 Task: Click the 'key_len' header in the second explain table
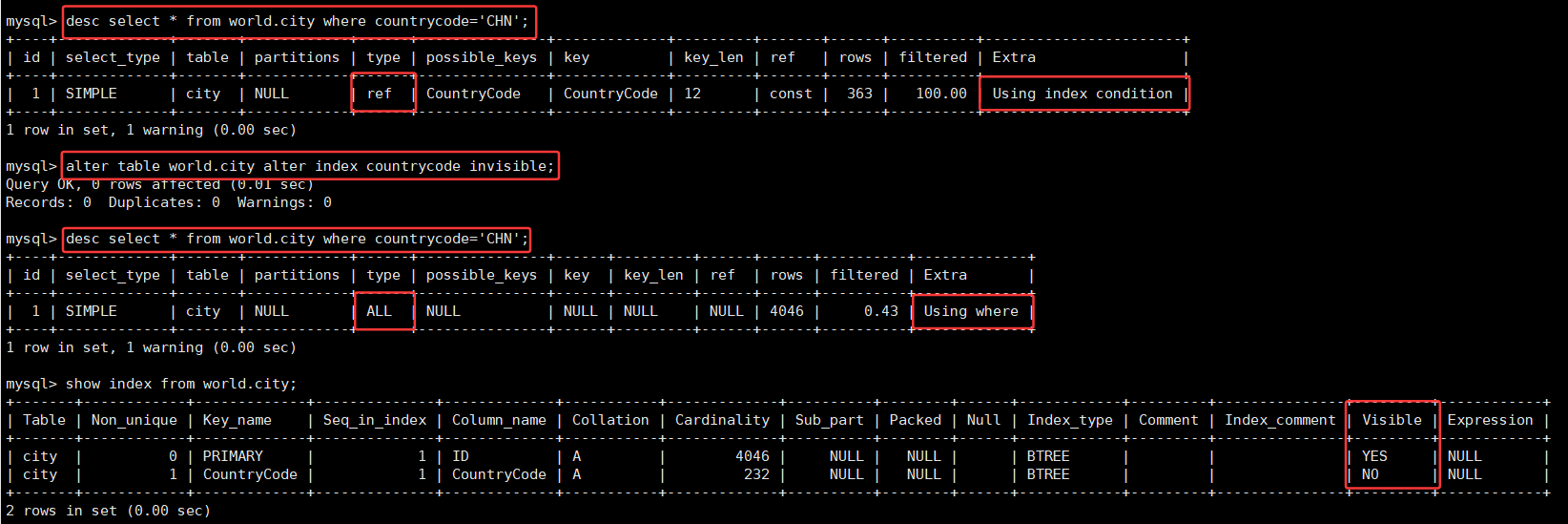(x=653, y=275)
